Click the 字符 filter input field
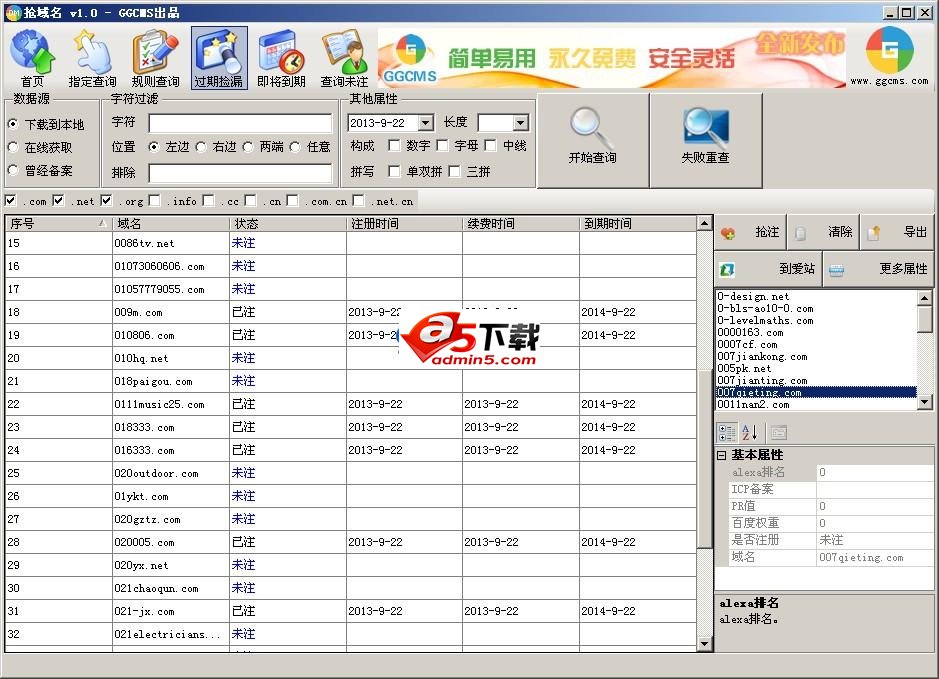 tap(240, 123)
